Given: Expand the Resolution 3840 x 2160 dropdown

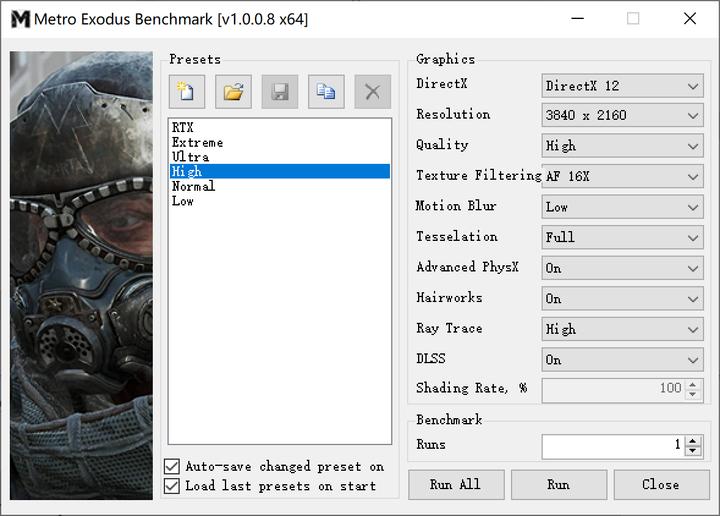Looking at the screenshot, I should pos(622,115).
